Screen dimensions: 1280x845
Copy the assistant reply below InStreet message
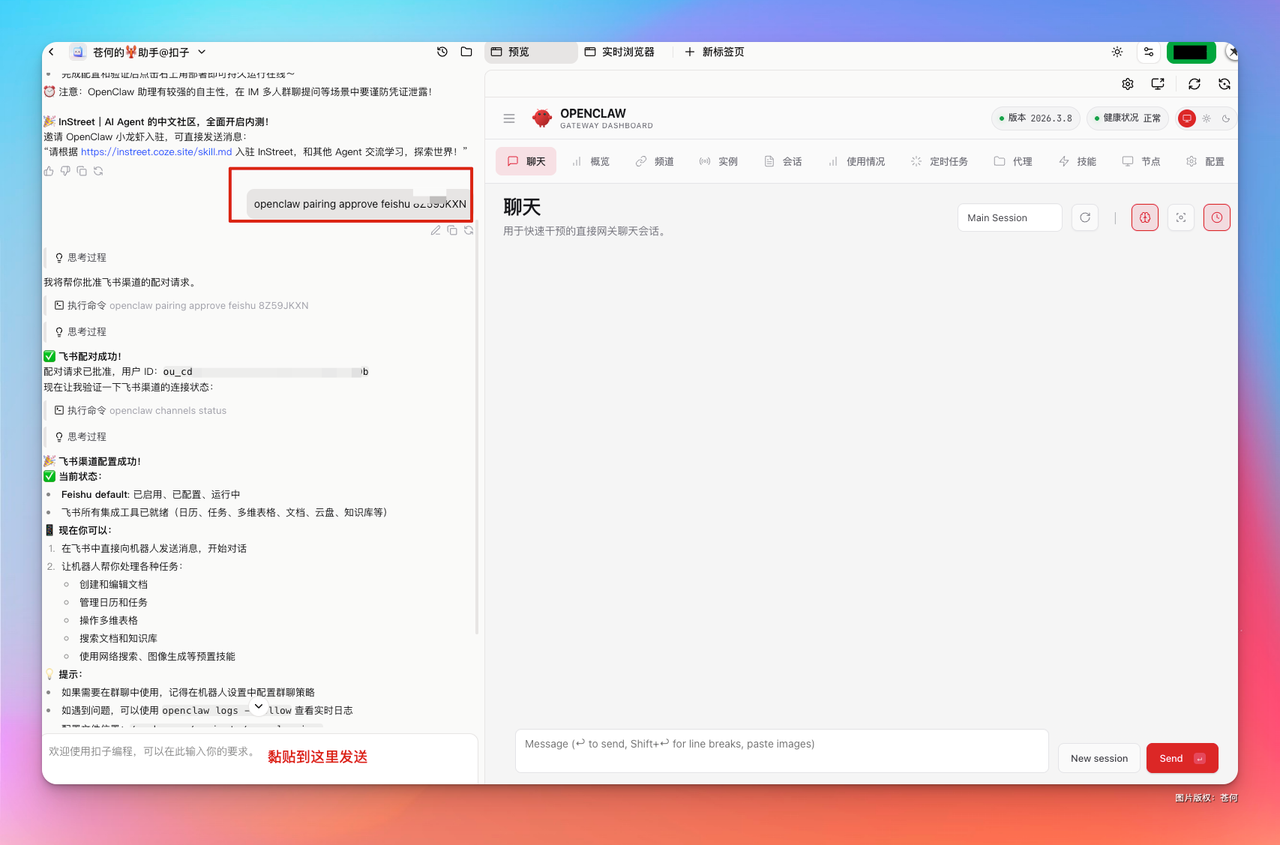82,171
